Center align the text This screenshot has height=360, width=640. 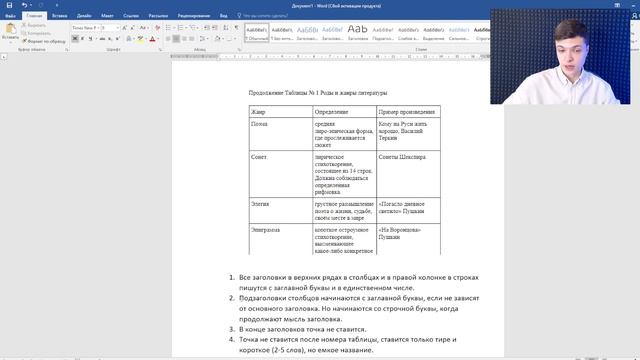click(176, 39)
